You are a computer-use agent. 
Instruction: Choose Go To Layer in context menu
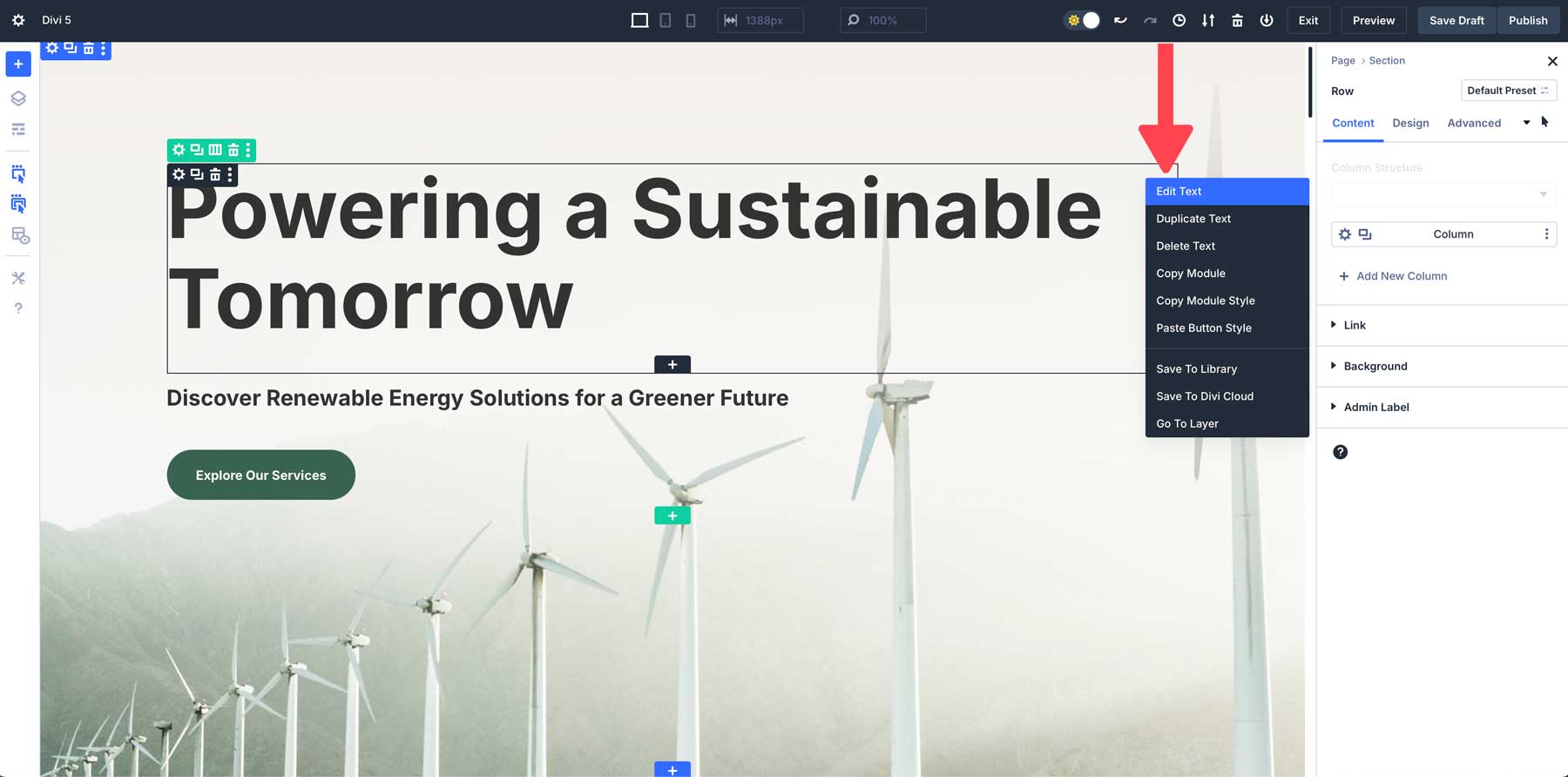coord(1227,423)
